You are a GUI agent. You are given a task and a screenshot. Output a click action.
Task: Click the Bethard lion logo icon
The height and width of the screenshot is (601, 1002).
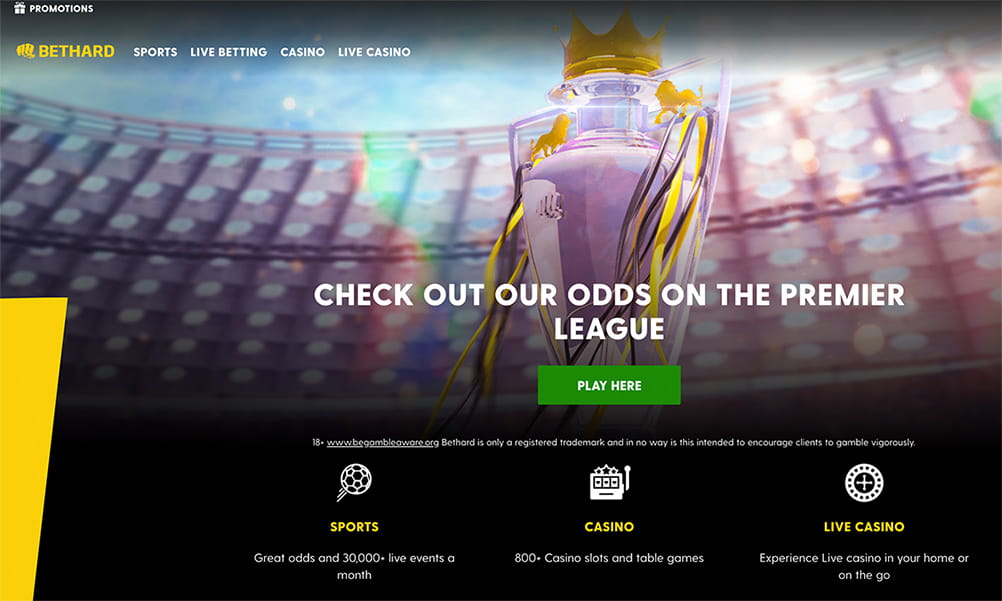(26, 51)
